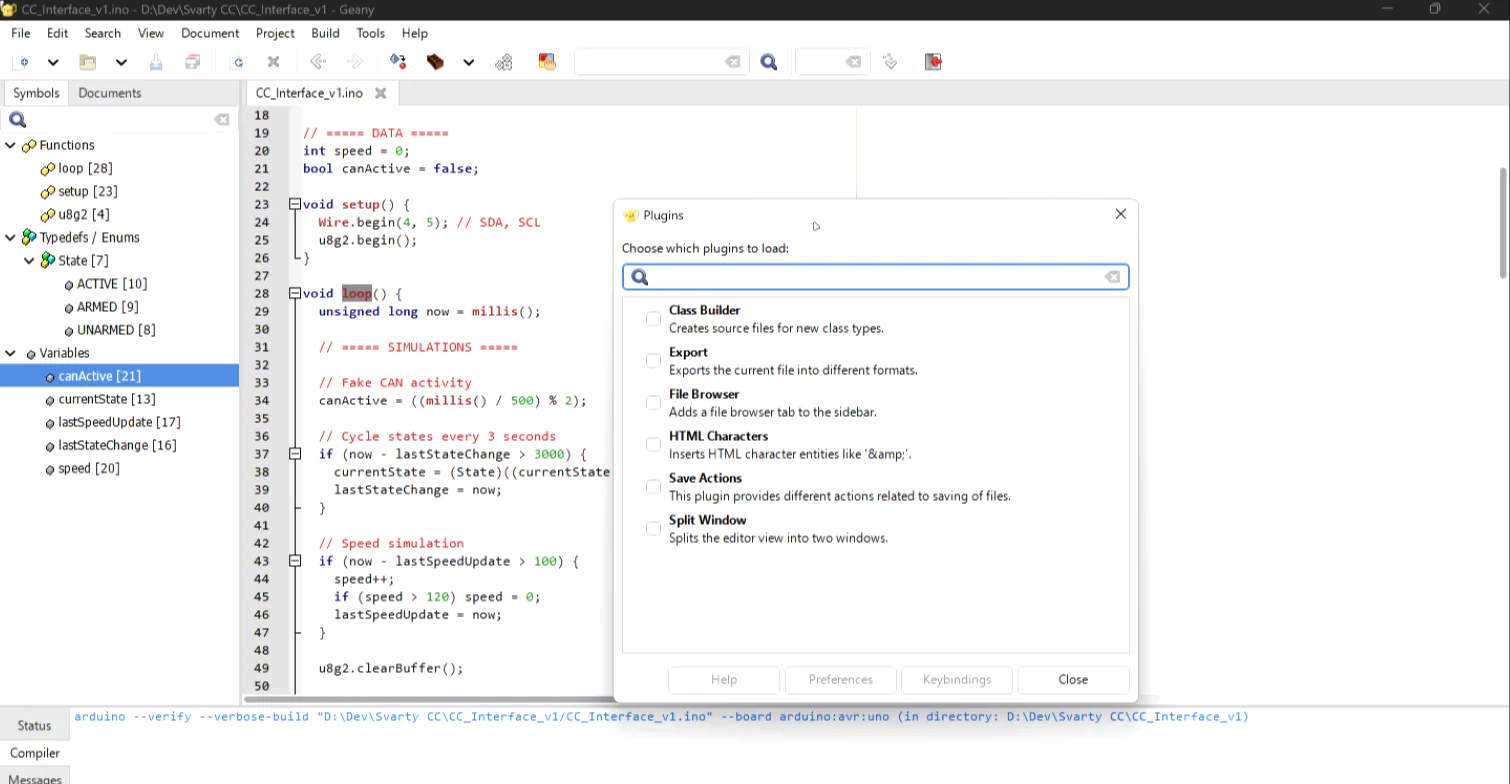Enable the Split Window plugin checkbox
The width and height of the screenshot is (1510, 784).
(x=653, y=529)
